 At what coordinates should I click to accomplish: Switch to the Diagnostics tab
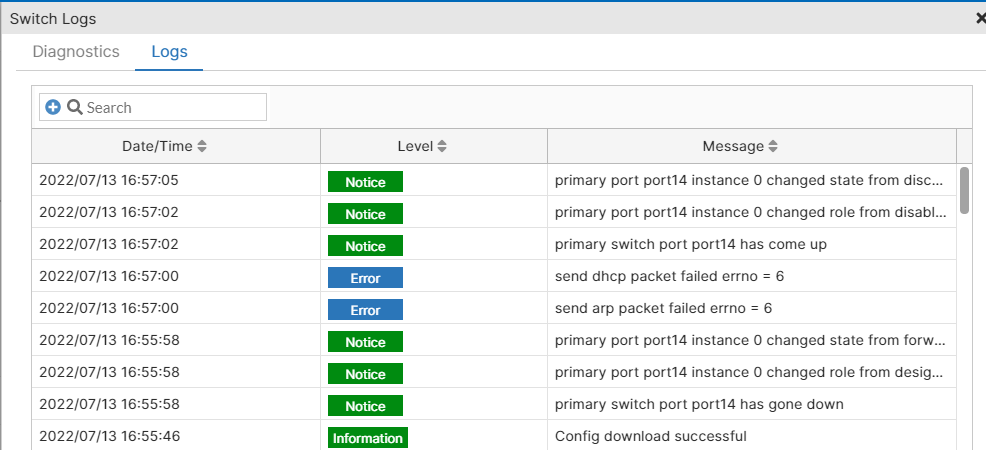(x=76, y=52)
